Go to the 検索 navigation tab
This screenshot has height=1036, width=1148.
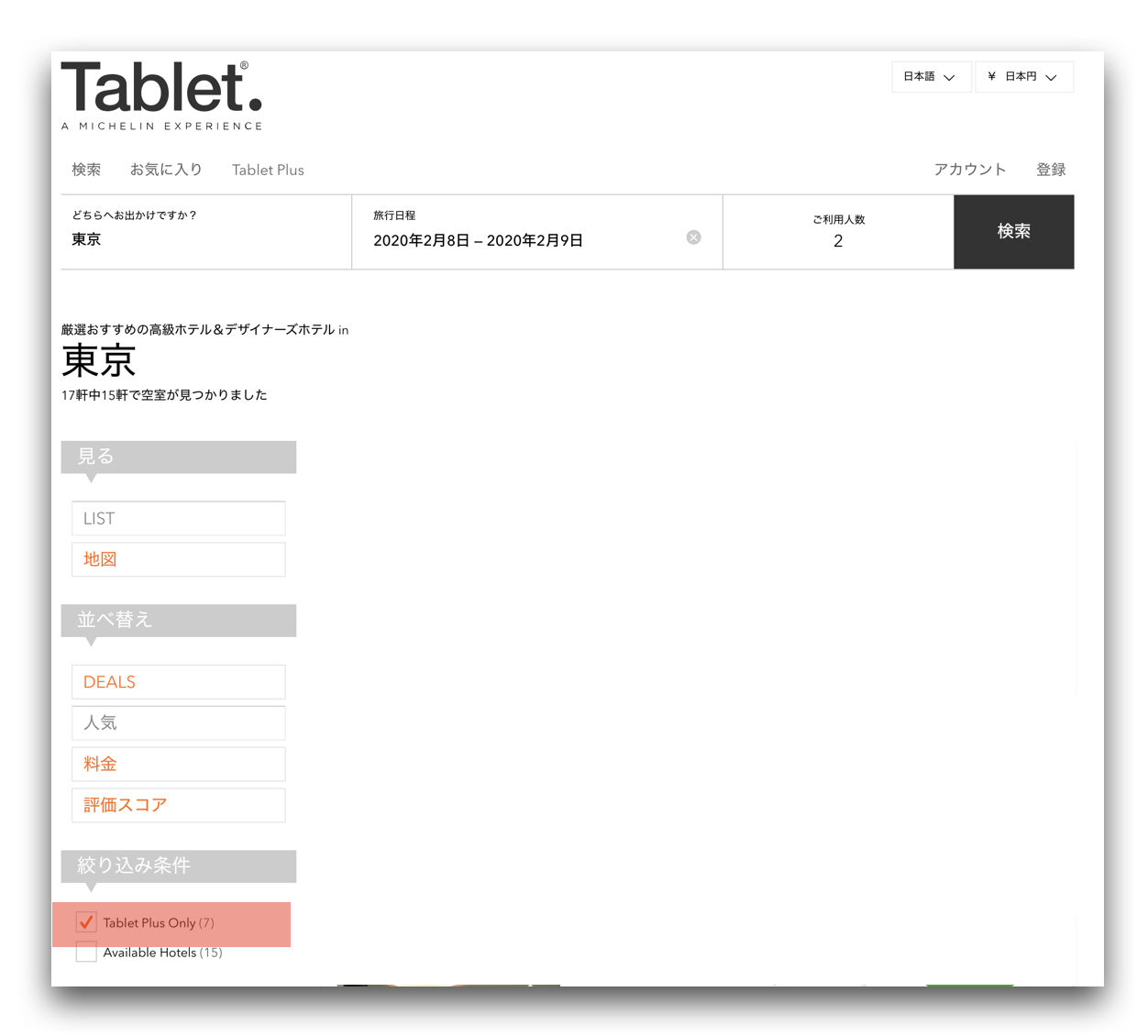coord(86,170)
